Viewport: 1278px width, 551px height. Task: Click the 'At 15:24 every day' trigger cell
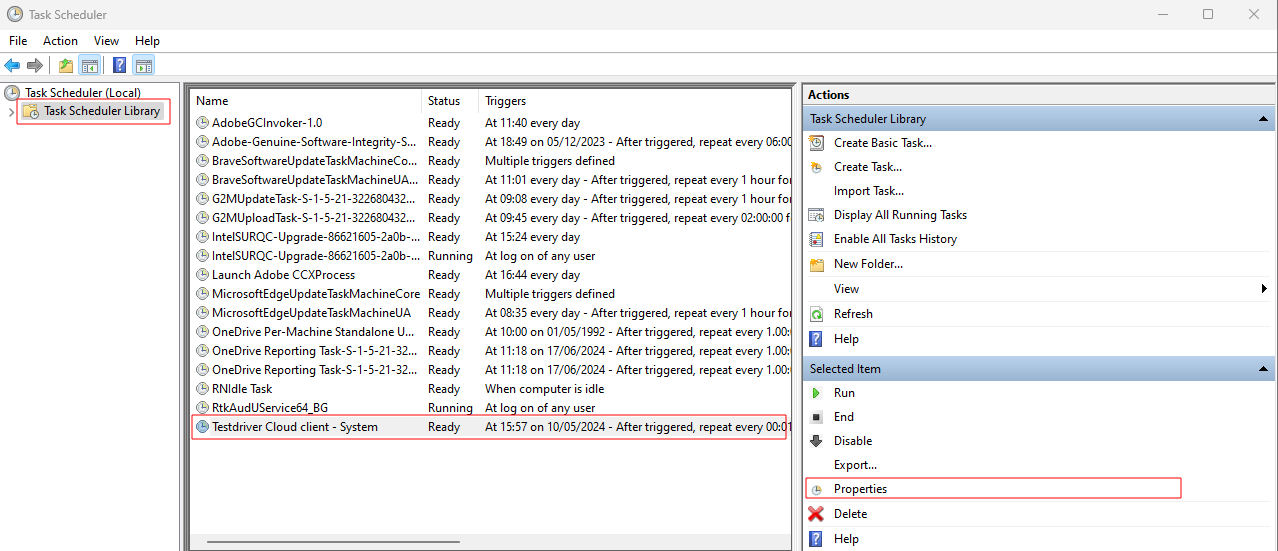[532, 237]
